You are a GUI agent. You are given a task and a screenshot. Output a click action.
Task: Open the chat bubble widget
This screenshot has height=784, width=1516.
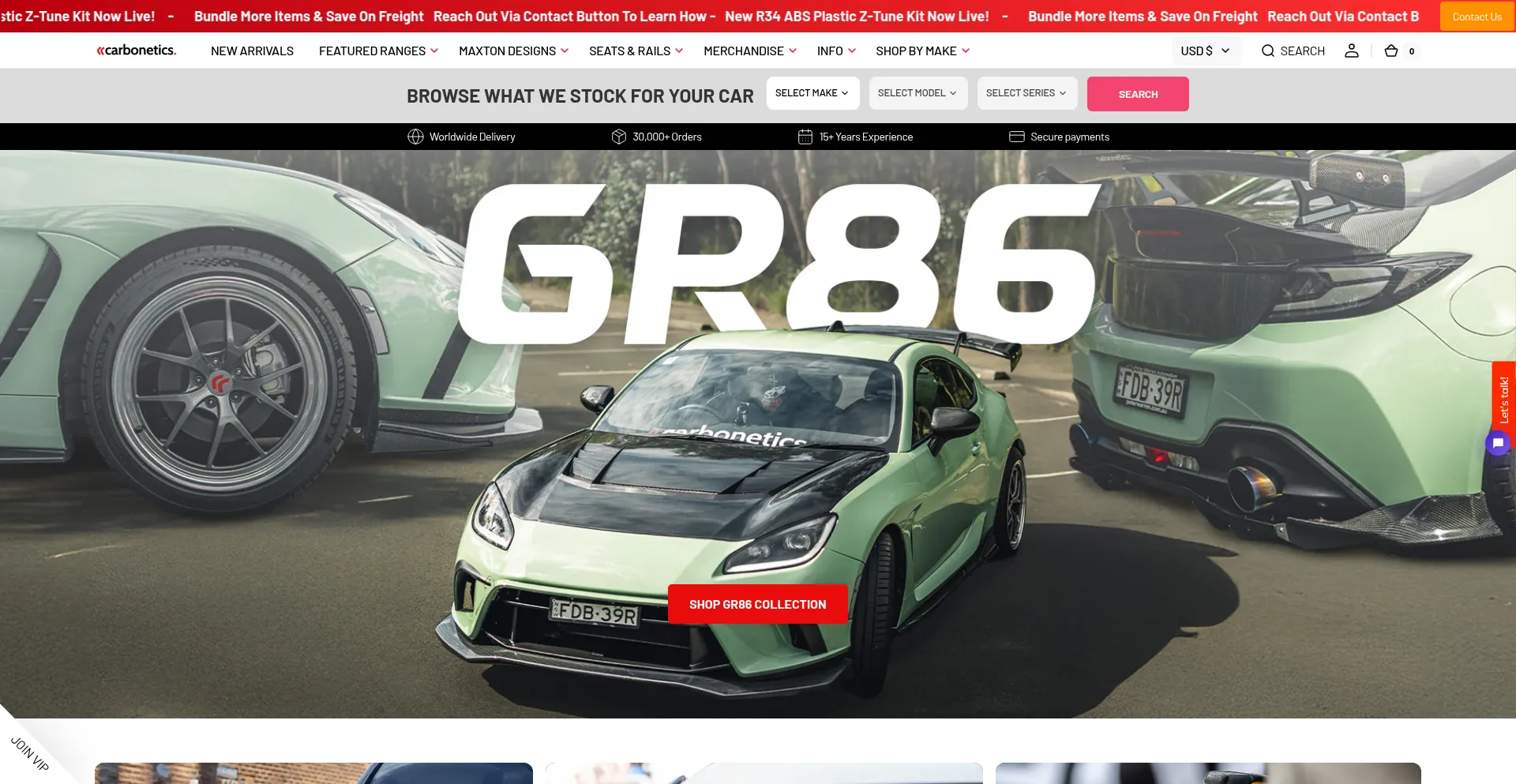click(x=1497, y=443)
